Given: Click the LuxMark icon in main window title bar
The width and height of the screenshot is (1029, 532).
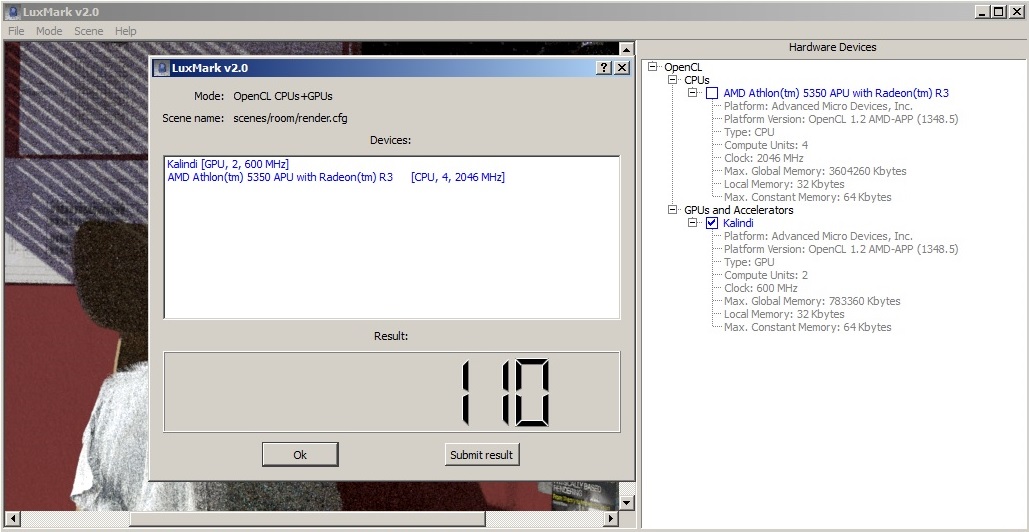Looking at the screenshot, I should 12,12.
